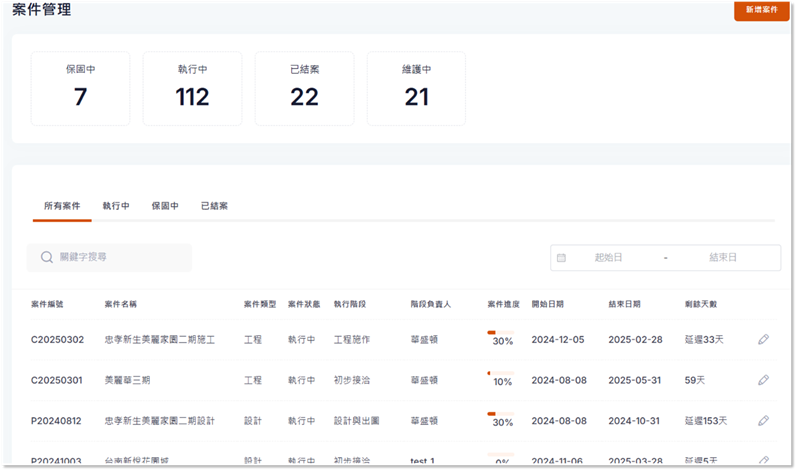The width and height of the screenshot is (797, 471).
Task: Select the 所有案件 tab
Action: pos(62,206)
